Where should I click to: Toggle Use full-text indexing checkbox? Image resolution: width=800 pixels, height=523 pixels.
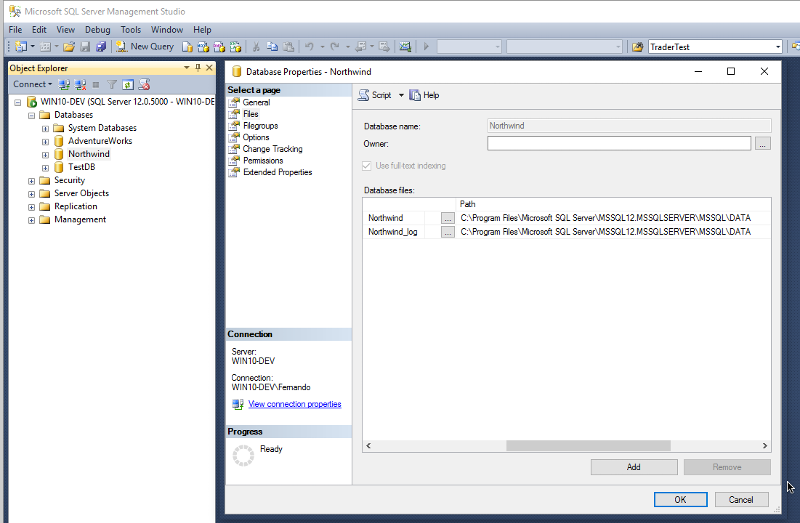(x=366, y=166)
